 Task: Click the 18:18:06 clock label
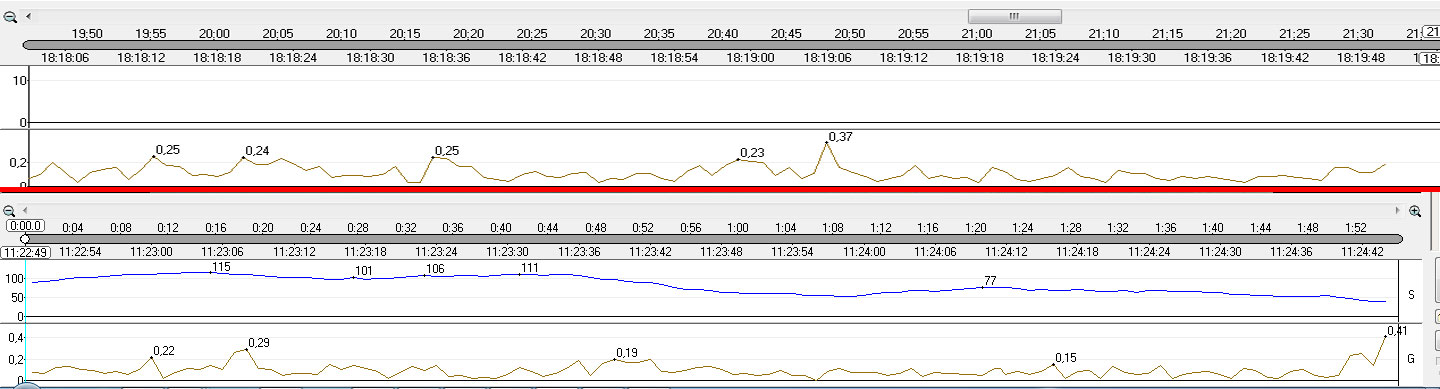[x=65, y=58]
